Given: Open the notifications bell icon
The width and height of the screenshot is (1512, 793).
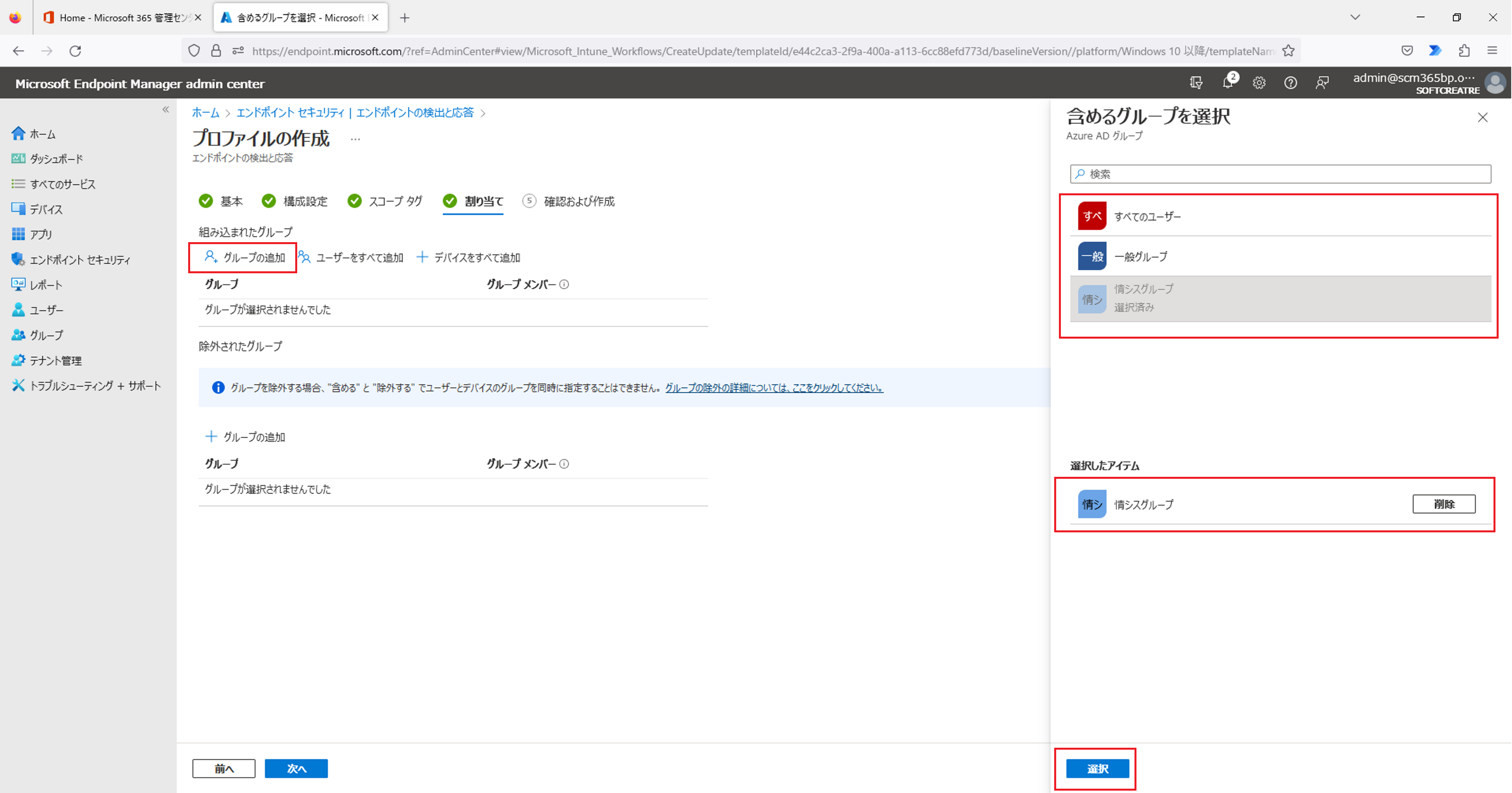Looking at the screenshot, I should 1227,83.
